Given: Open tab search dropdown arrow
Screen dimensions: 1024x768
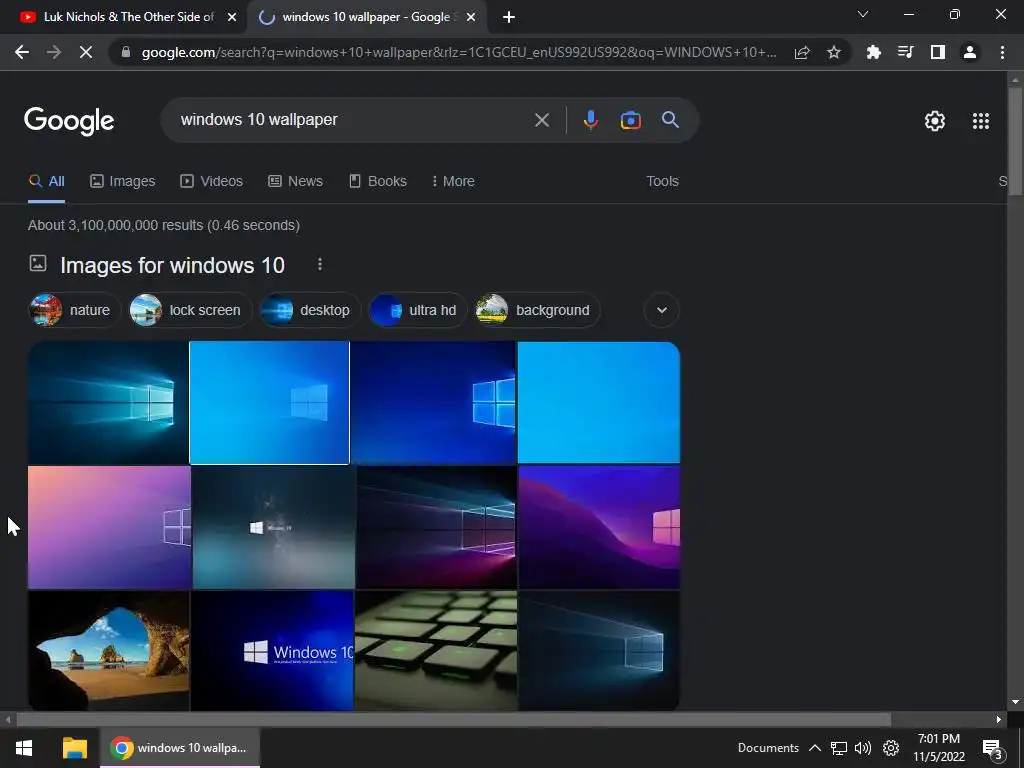Looking at the screenshot, I should coord(862,14).
